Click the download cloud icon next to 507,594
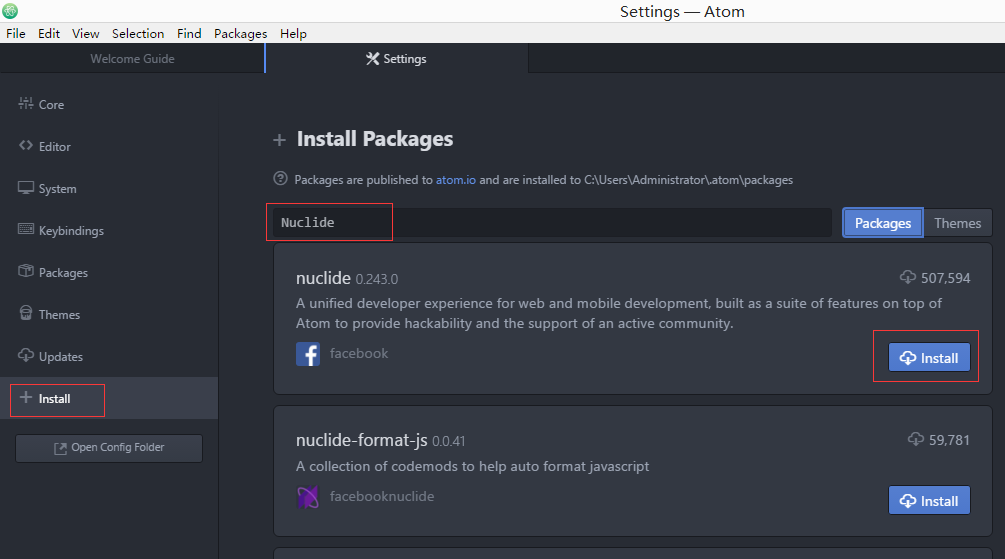This screenshot has height=559, width=1005. point(908,277)
